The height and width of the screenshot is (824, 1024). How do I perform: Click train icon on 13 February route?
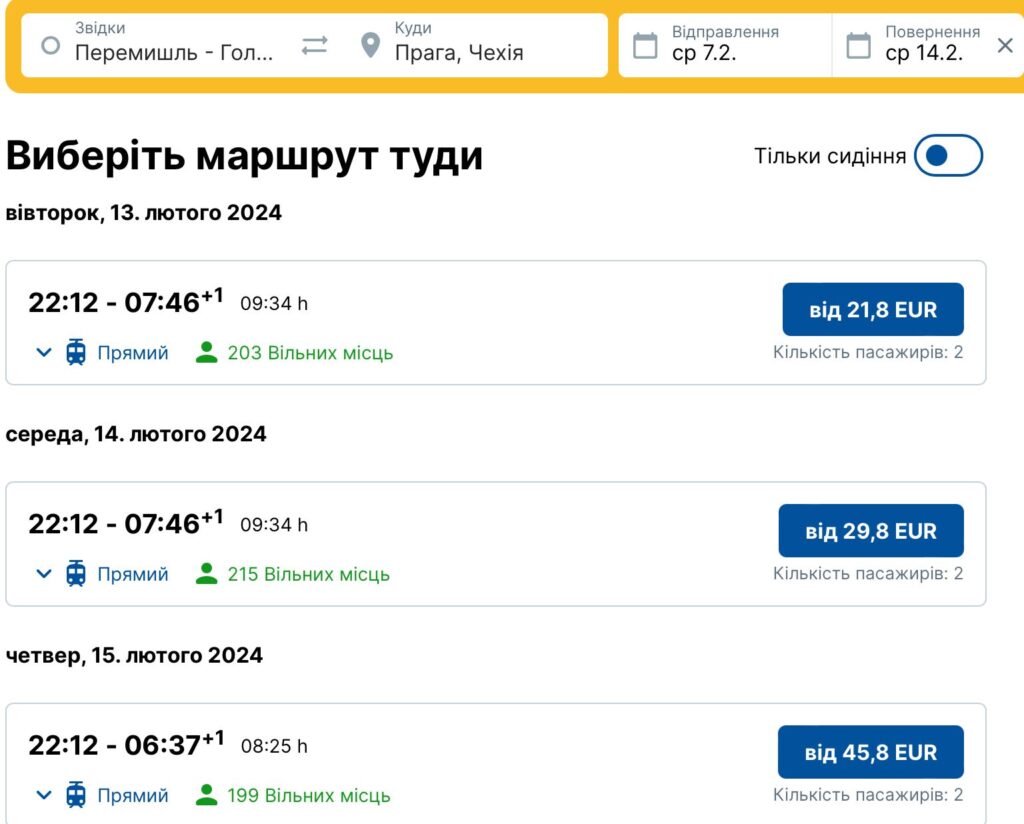[76, 353]
